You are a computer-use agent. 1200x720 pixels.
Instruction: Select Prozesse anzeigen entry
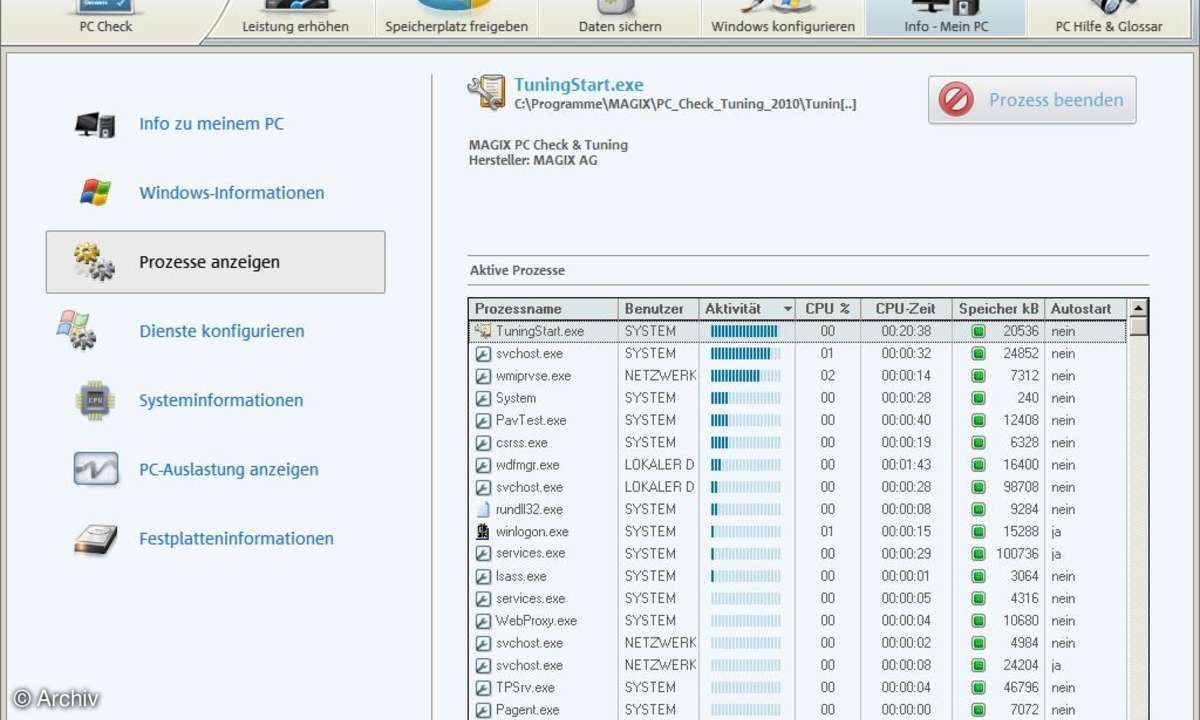coord(215,262)
